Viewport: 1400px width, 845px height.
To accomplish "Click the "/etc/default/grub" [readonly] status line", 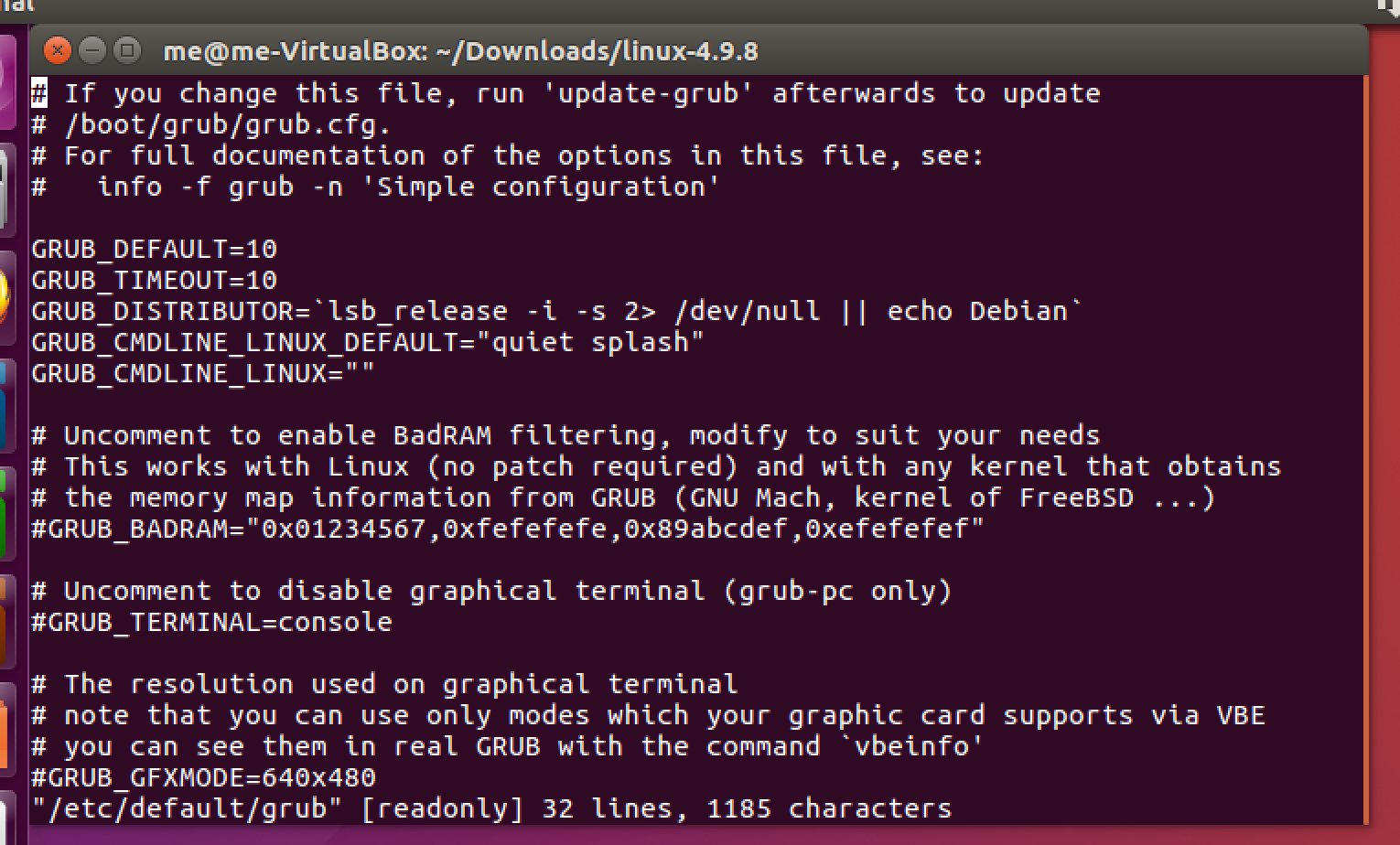I will click(491, 808).
